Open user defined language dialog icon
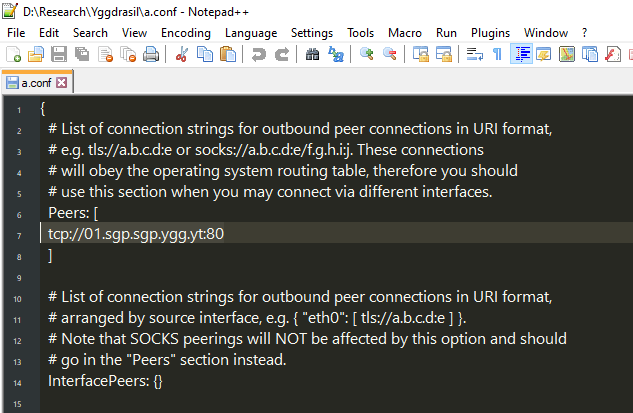633x413 pixels. pyautogui.click(x=544, y=54)
